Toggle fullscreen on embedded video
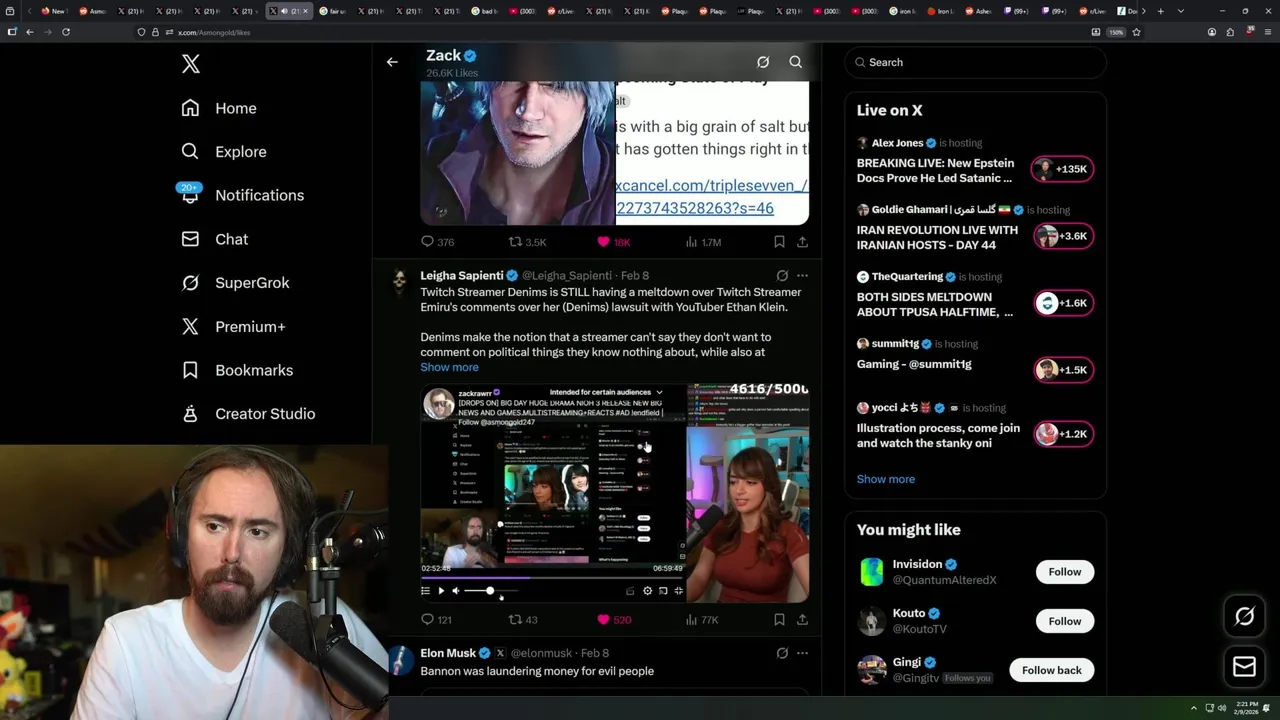 (679, 591)
